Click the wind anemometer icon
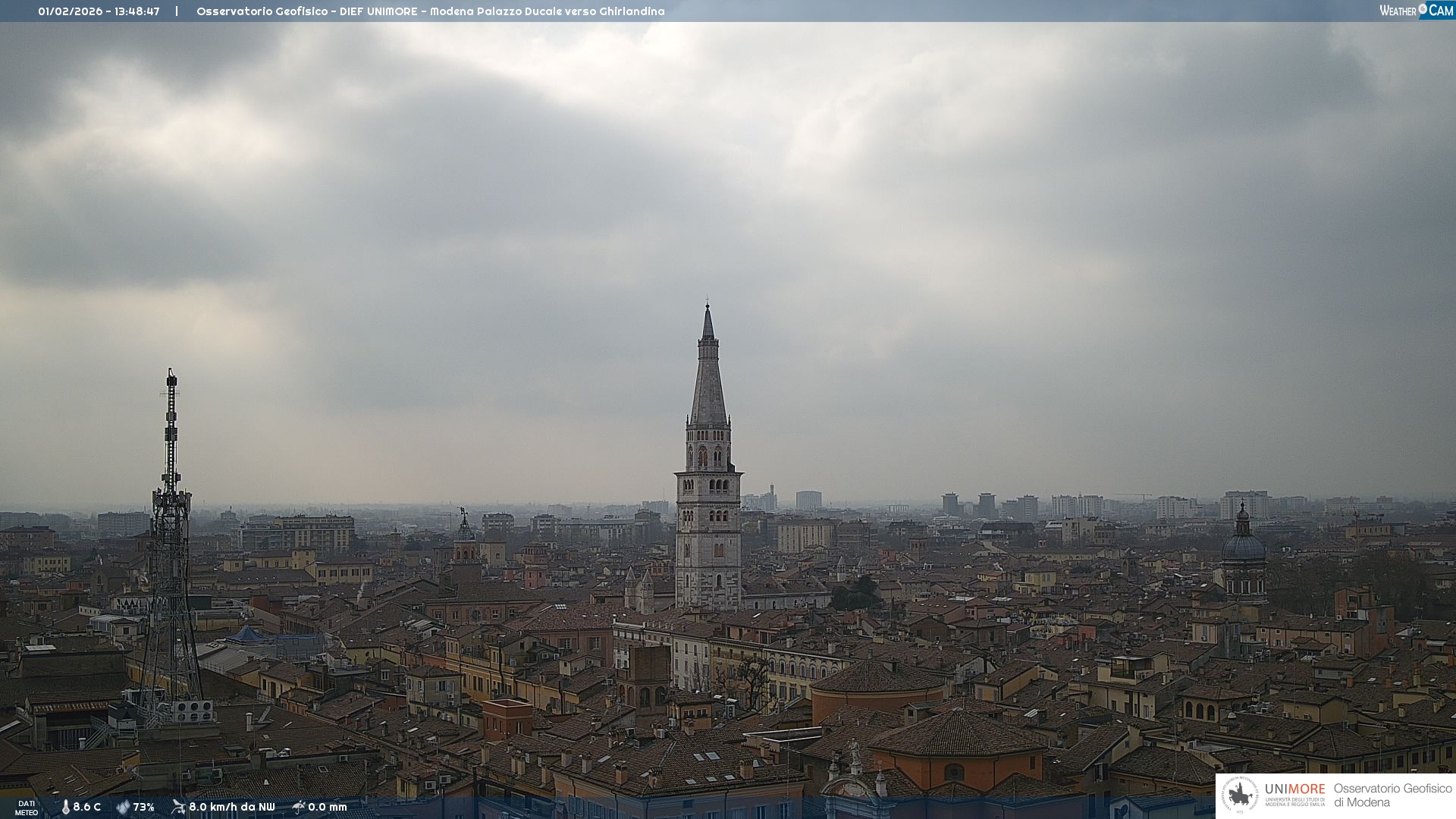The image size is (1456, 819). coord(178,807)
